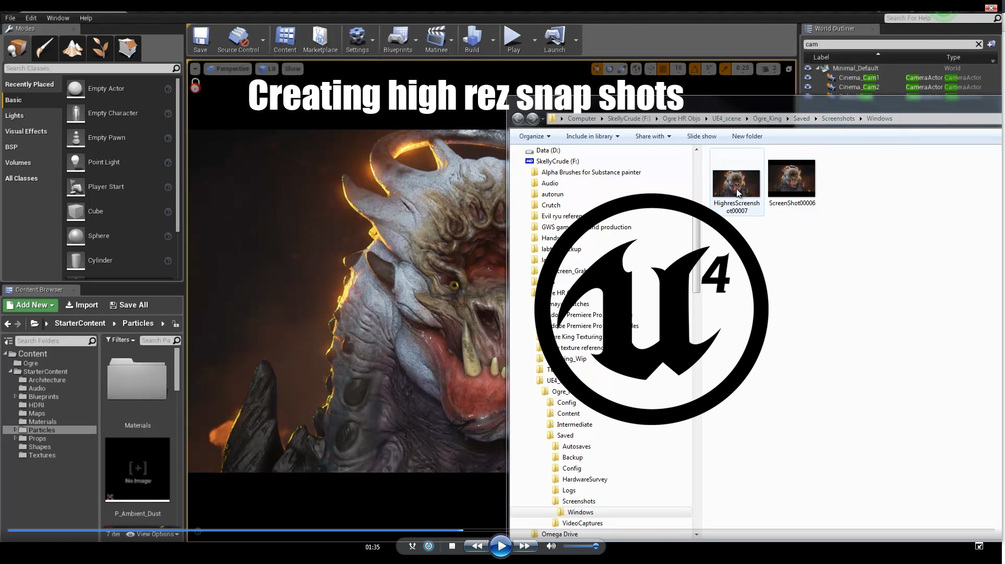This screenshot has width=1005, height=564.
Task: Select the Geometry Editing mode icon
Action: click(127, 48)
